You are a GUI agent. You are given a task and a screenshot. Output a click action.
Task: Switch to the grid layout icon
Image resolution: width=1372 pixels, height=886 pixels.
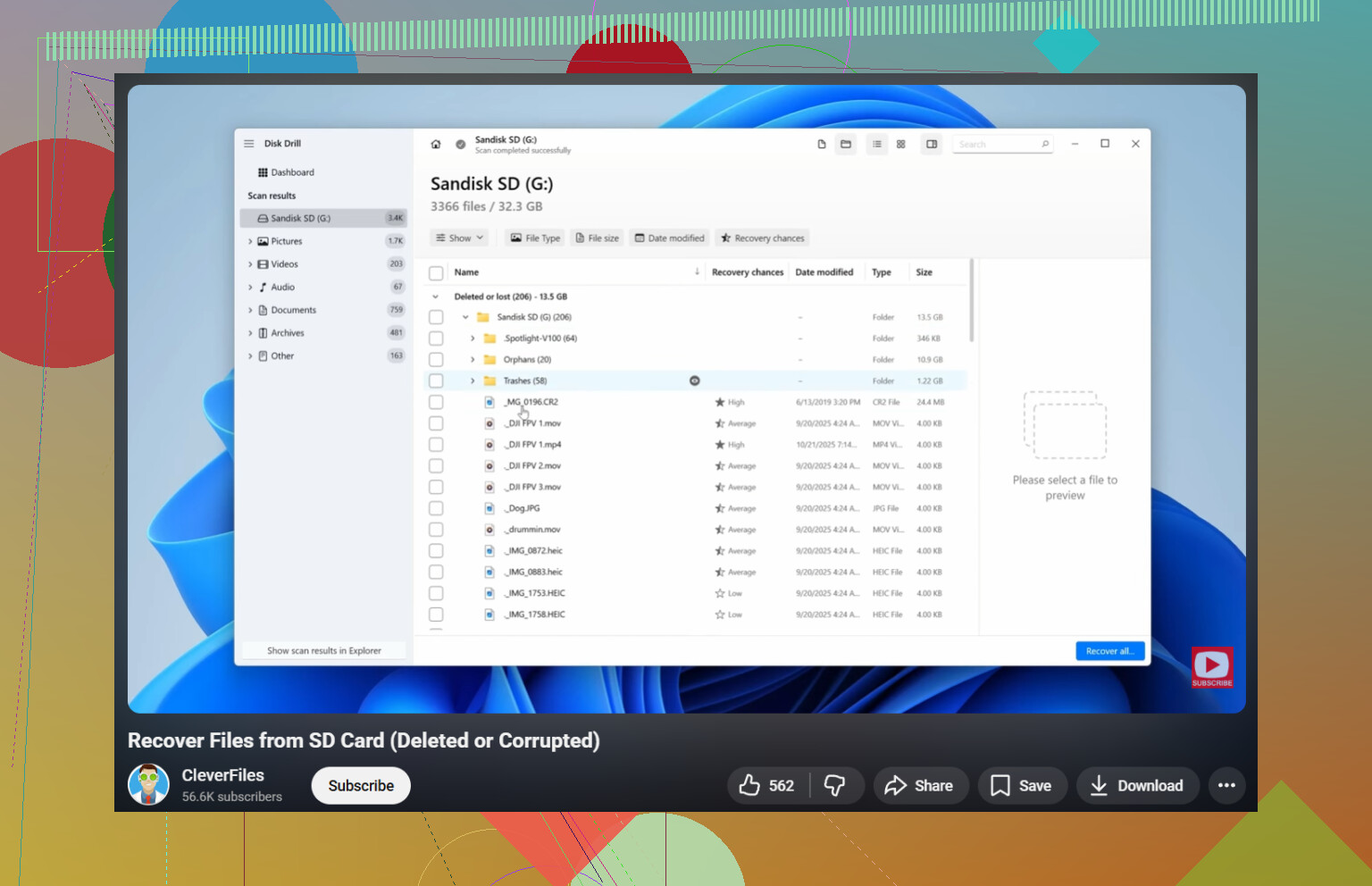click(x=901, y=144)
